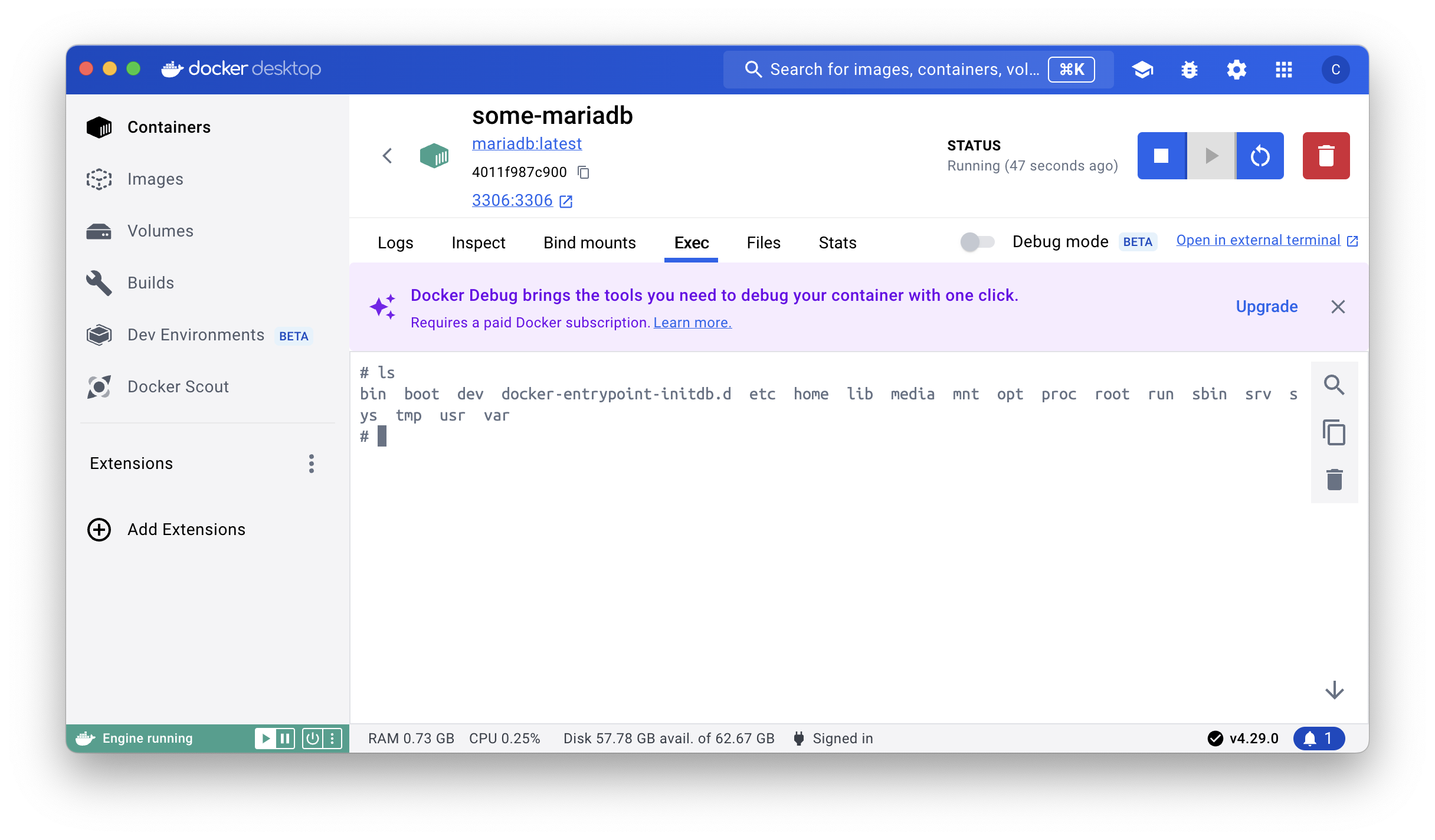
Task: Stop the some-mariadb container
Action: (1161, 156)
